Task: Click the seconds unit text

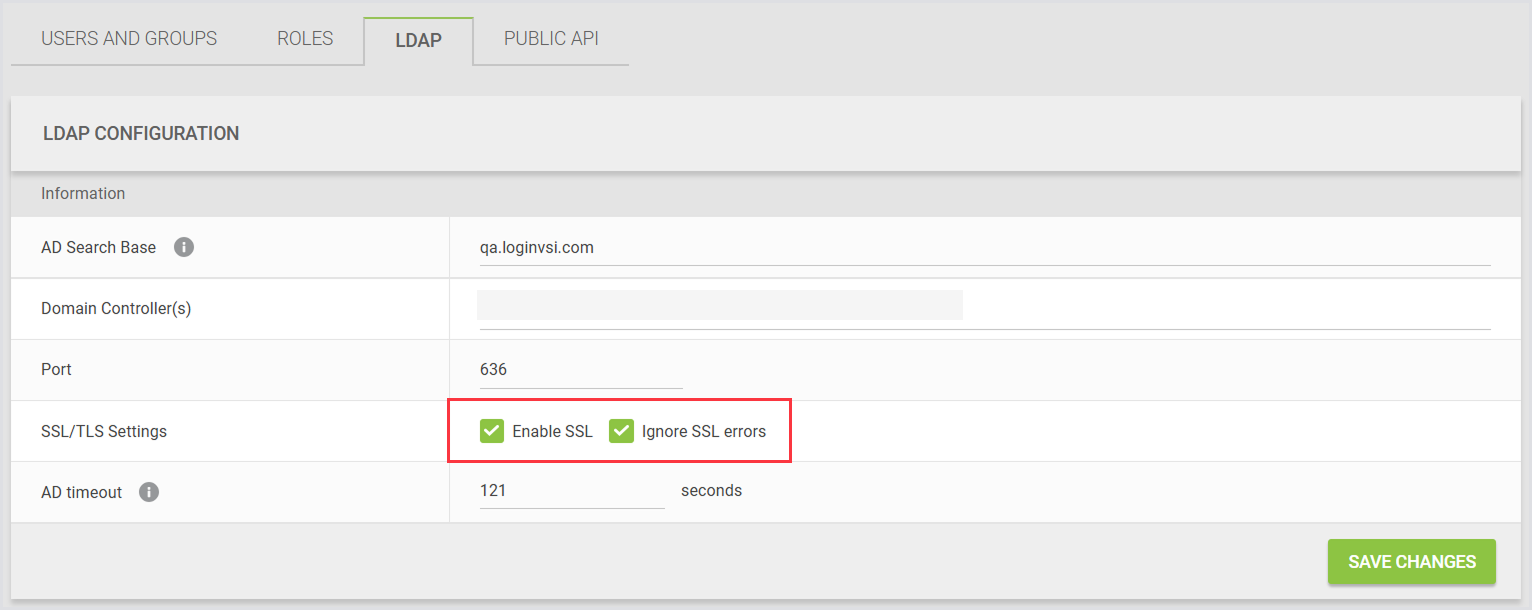Action: point(711,491)
